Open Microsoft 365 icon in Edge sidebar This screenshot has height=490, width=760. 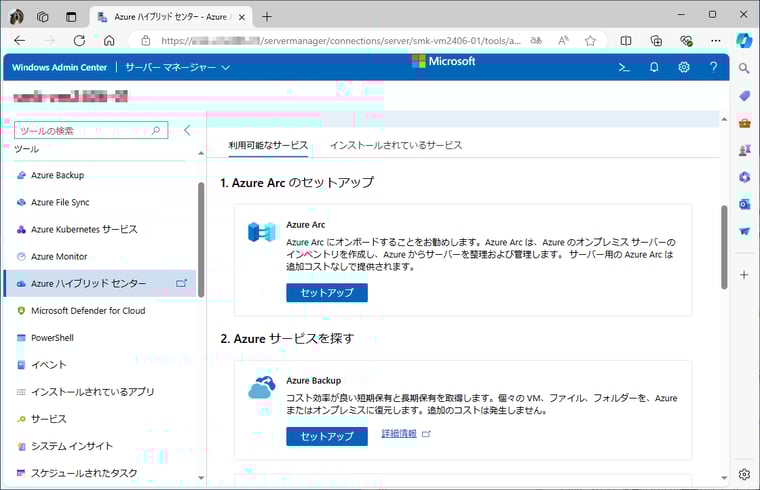744,177
